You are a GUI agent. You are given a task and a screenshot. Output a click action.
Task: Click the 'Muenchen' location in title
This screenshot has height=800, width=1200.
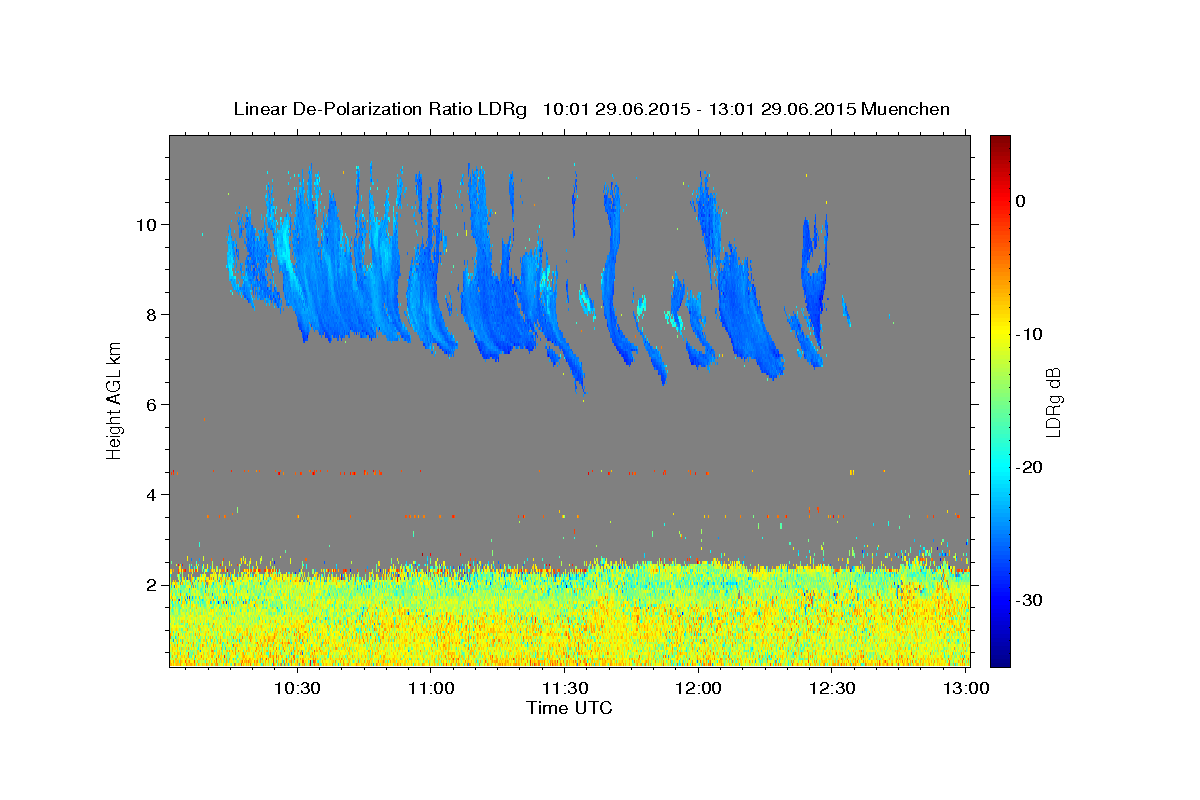(905, 109)
